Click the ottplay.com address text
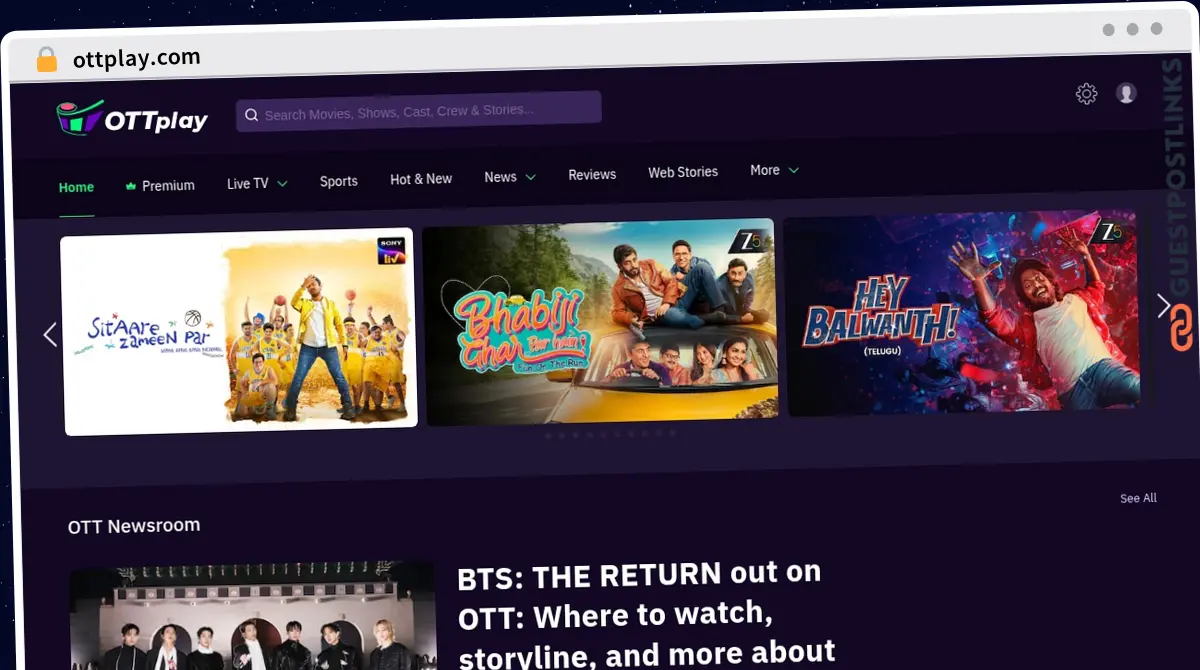This screenshot has width=1200, height=670. (x=137, y=58)
